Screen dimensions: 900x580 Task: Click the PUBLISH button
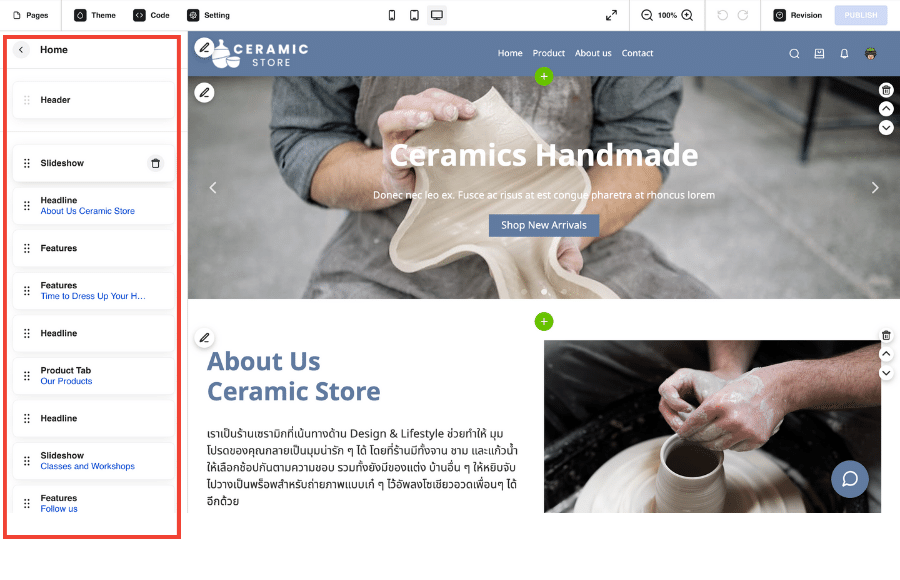860,16
